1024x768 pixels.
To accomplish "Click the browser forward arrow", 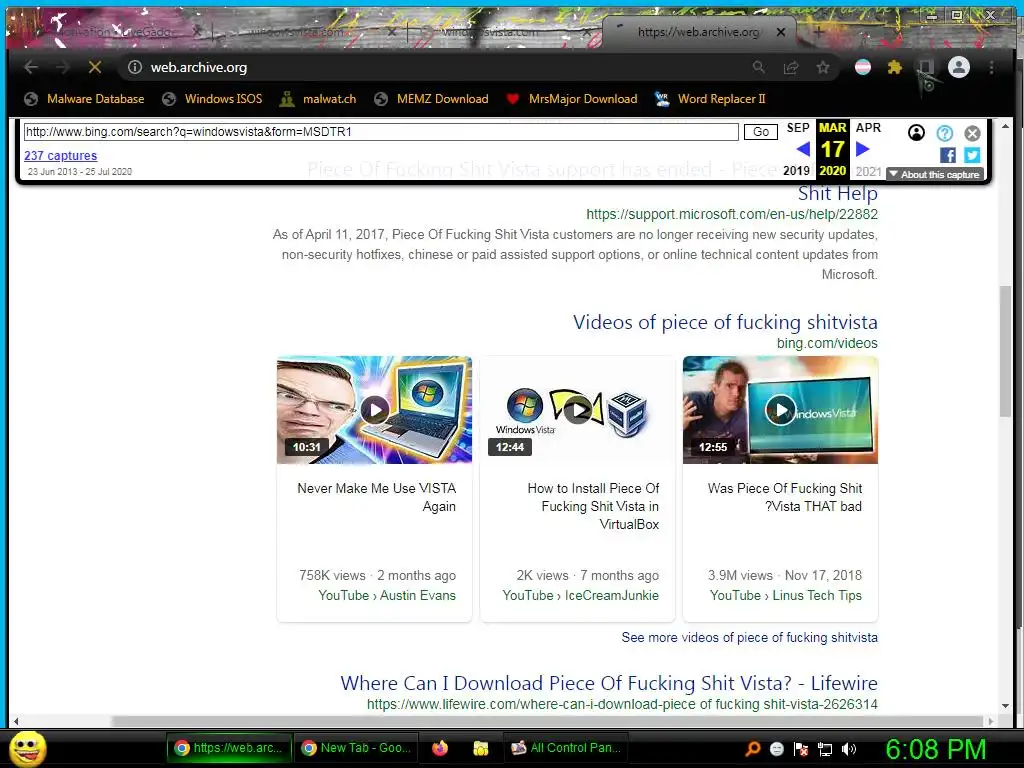I will [x=63, y=67].
